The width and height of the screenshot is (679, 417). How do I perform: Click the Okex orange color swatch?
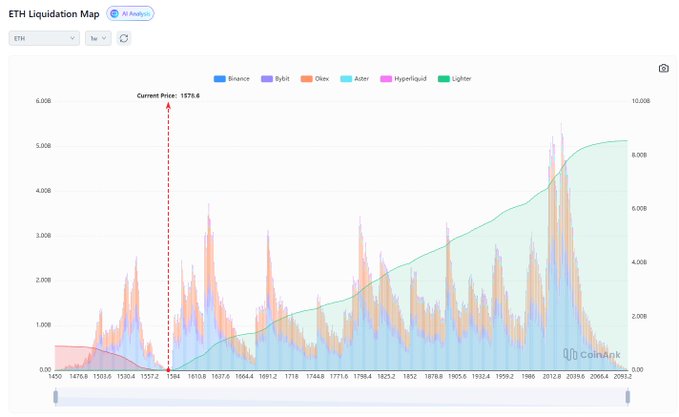307,79
